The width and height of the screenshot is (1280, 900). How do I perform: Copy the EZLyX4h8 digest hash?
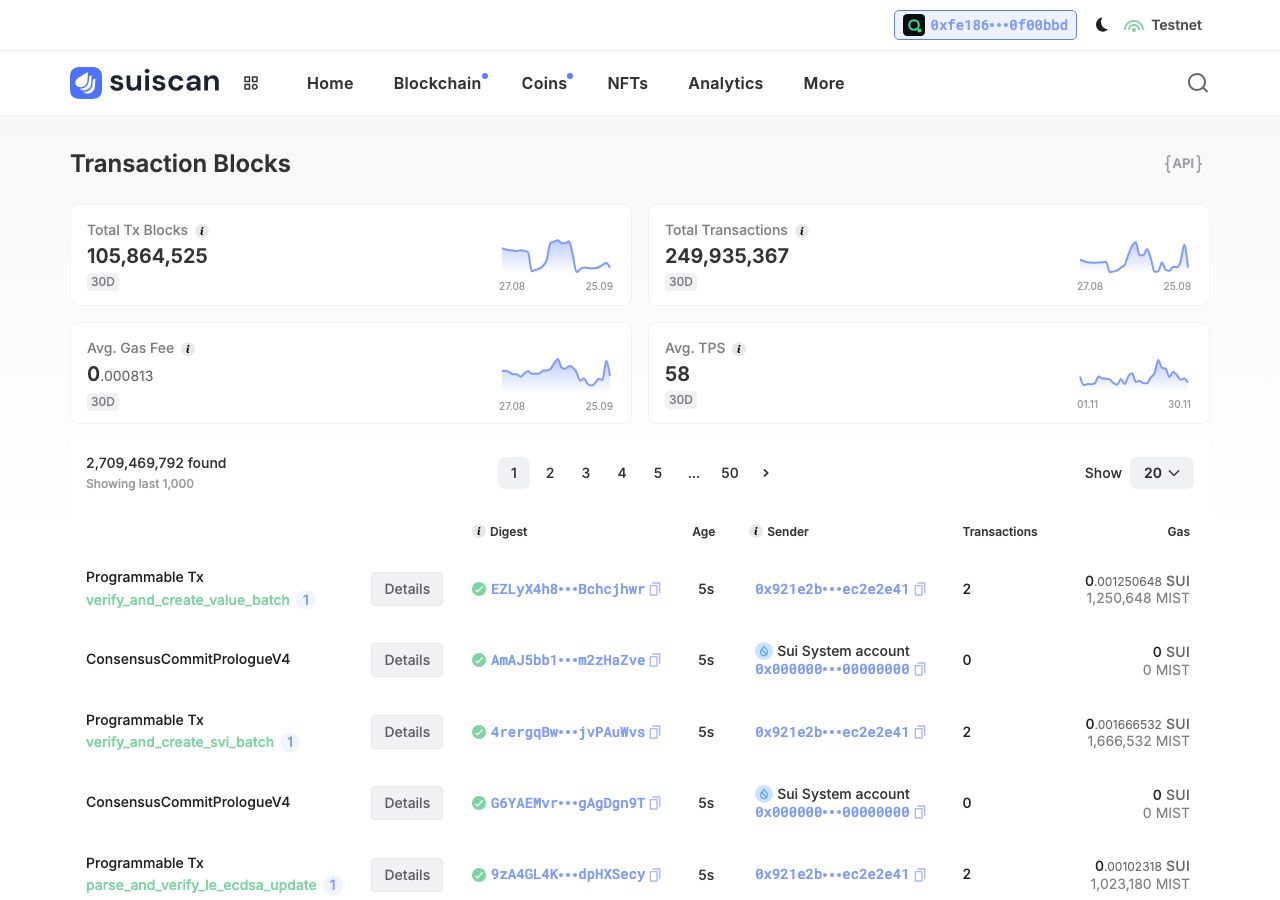655,589
